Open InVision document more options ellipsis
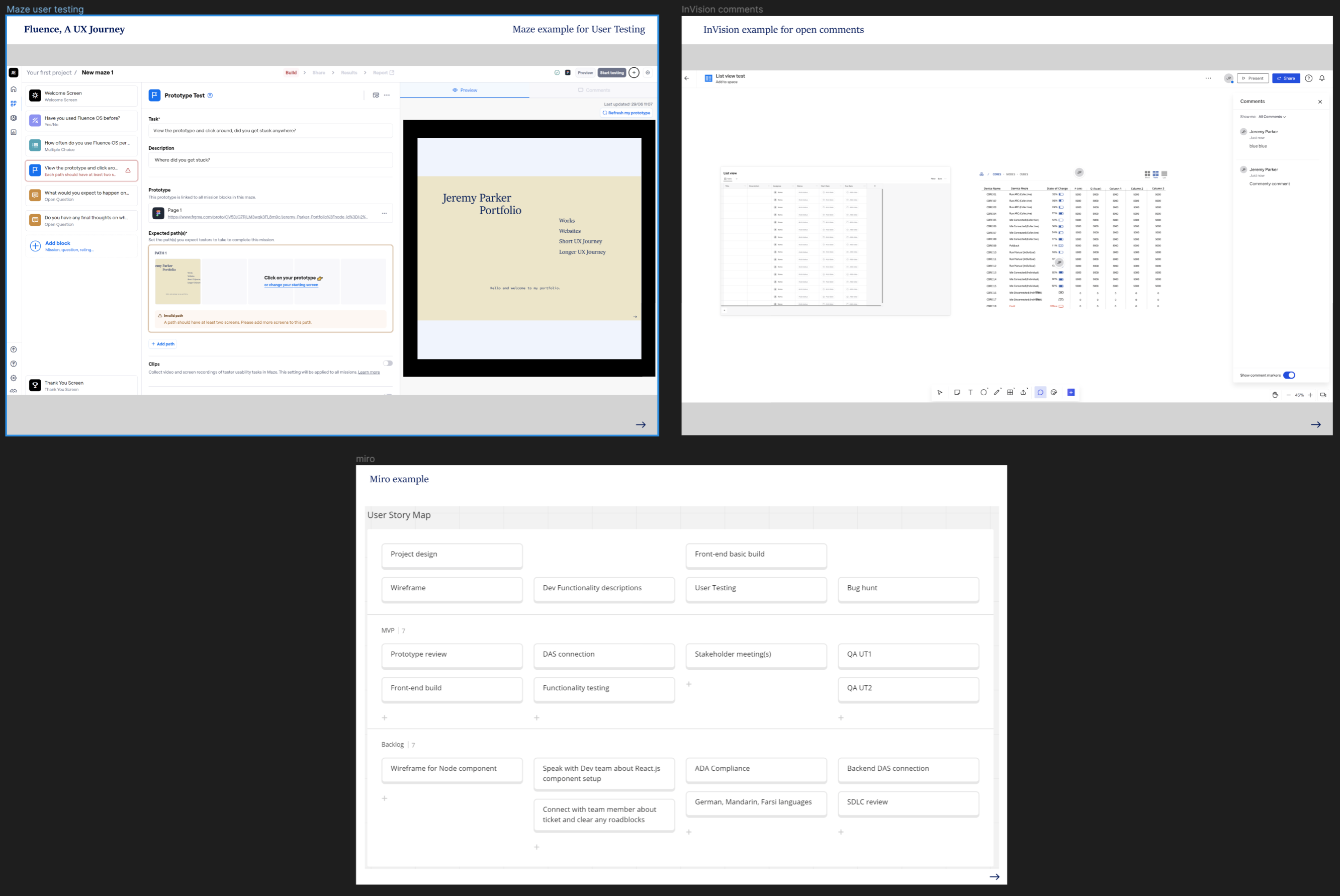 (1208, 78)
